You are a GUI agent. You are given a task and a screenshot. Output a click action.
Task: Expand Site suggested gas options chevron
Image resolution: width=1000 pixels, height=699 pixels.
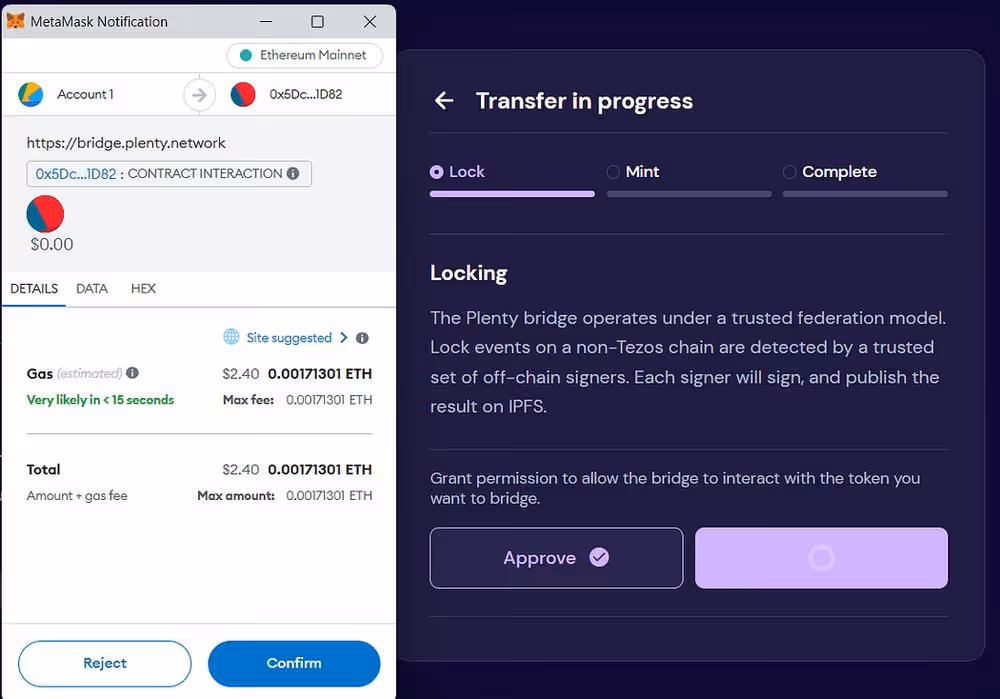pos(345,337)
